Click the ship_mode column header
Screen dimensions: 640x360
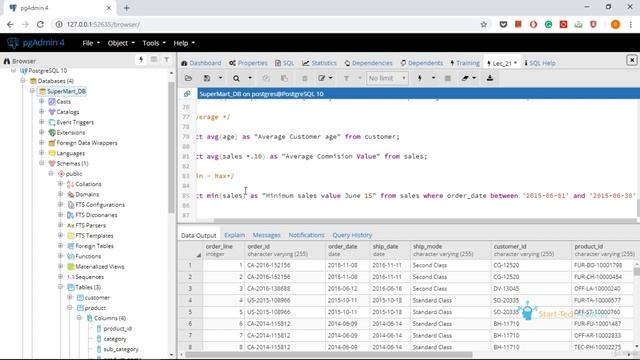[451, 250]
